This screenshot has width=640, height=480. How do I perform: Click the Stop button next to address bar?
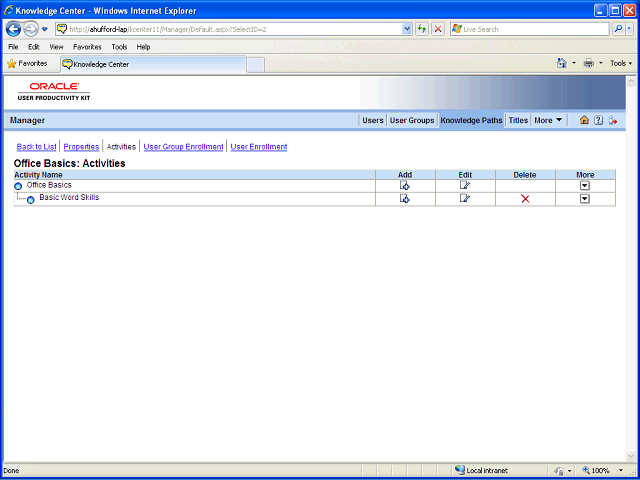438,29
